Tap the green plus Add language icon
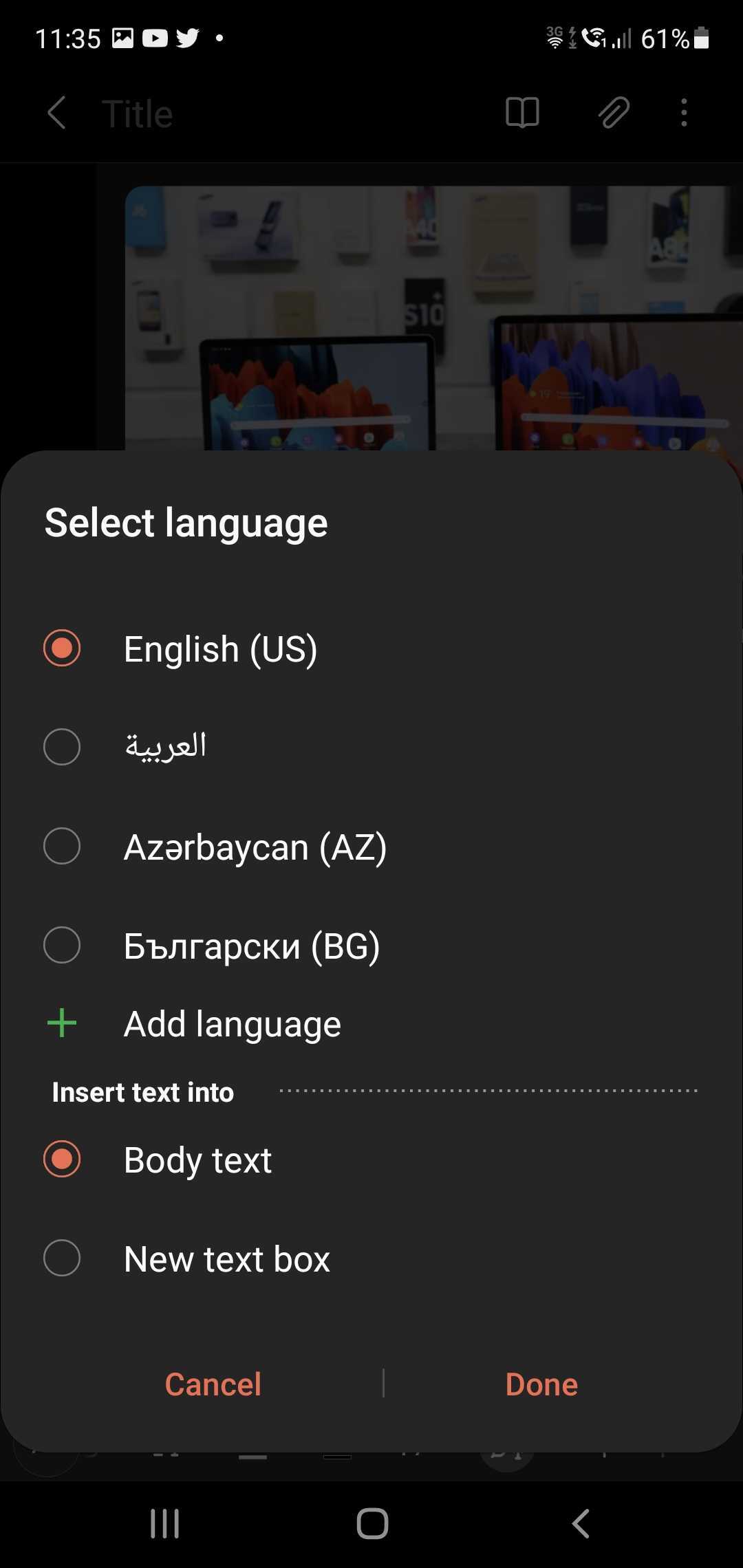743x1568 pixels. 62,1023
